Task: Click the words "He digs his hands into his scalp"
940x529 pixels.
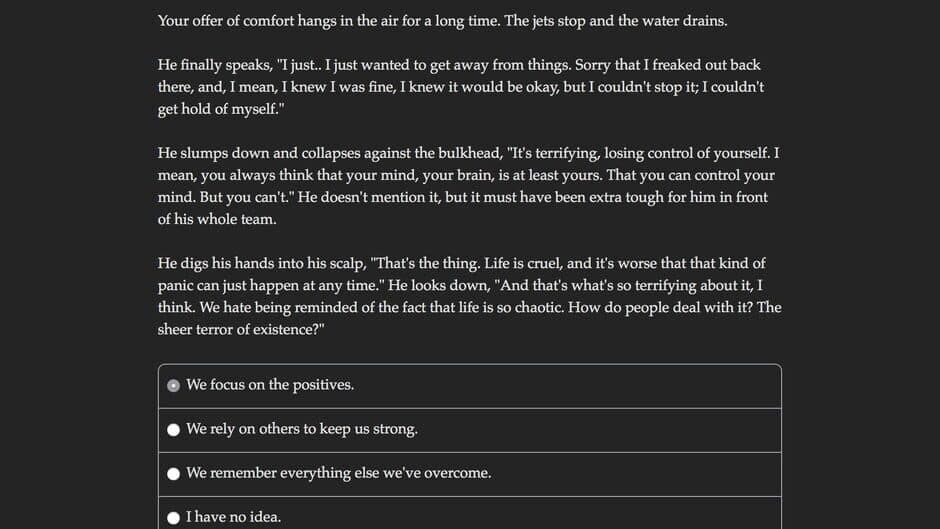Action: (259, 263)
